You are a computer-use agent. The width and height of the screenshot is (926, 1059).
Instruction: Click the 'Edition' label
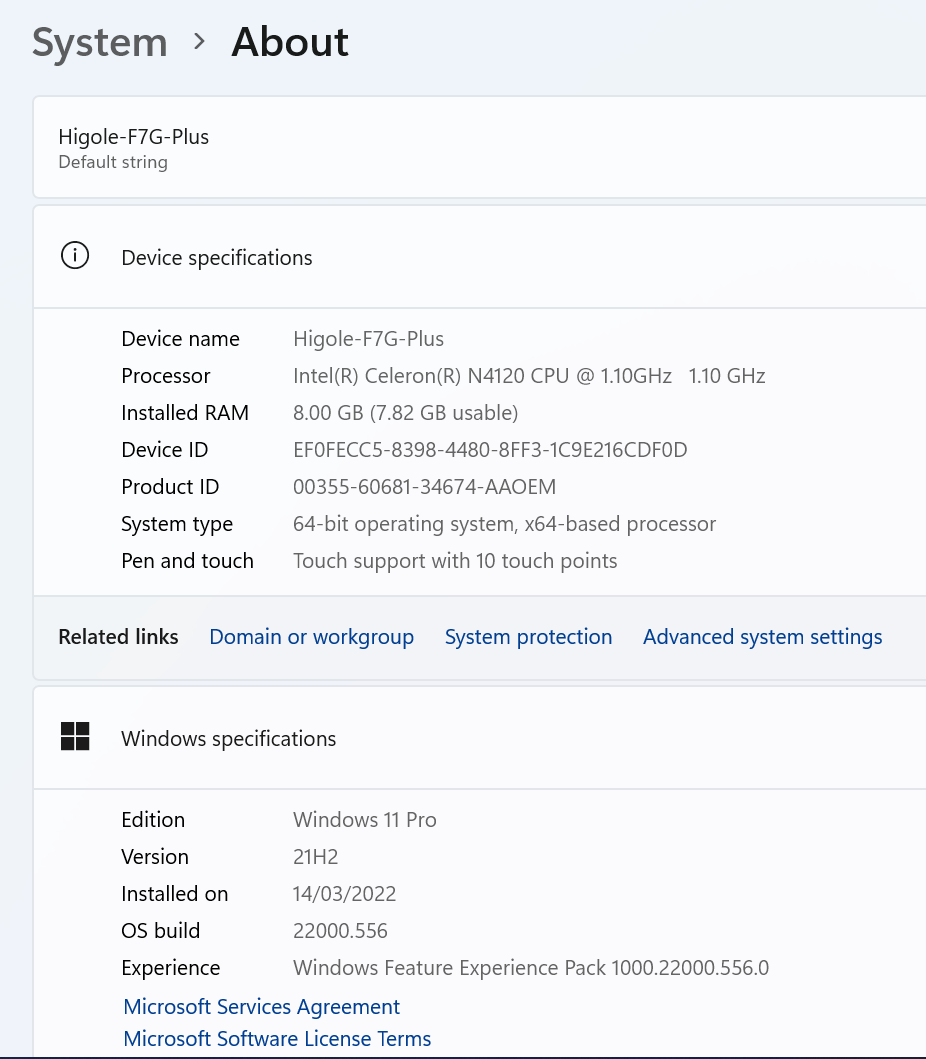click(x=153, y=820)
